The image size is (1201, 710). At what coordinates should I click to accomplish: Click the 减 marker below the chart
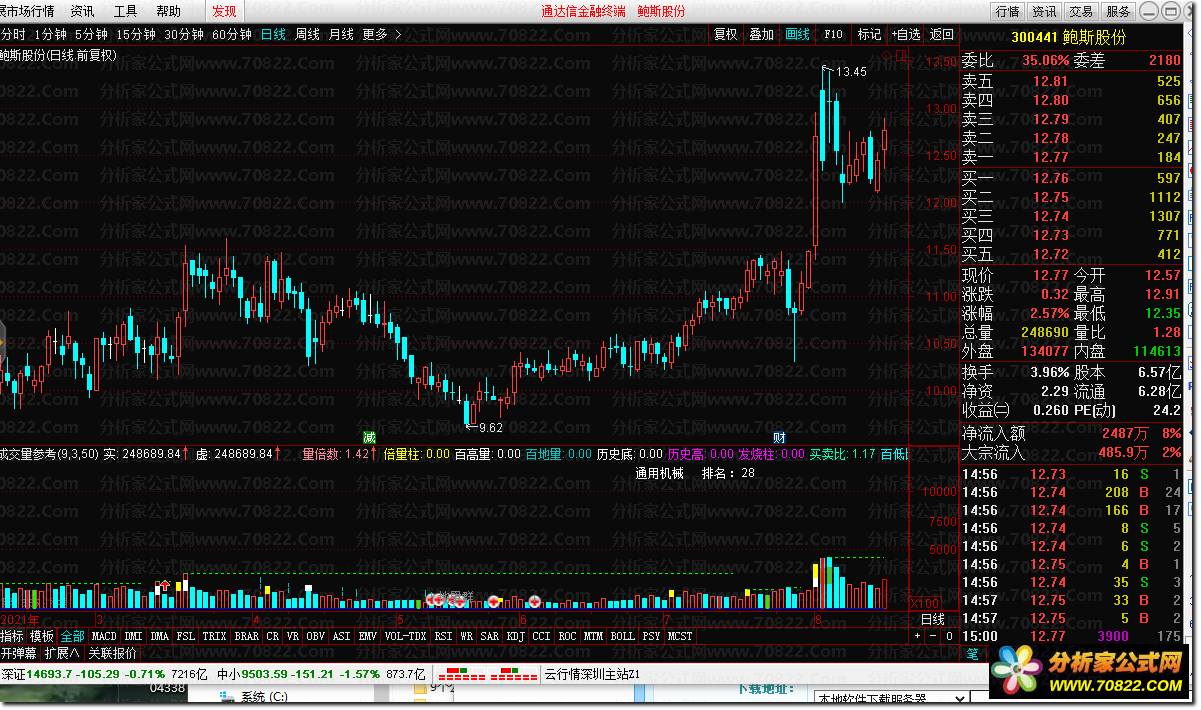point(369,437)
